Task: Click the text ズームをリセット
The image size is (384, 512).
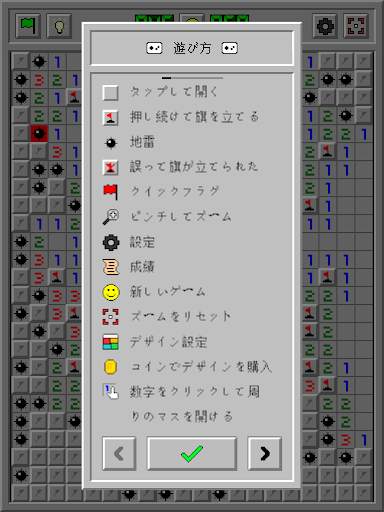Action: pos(180,317)
